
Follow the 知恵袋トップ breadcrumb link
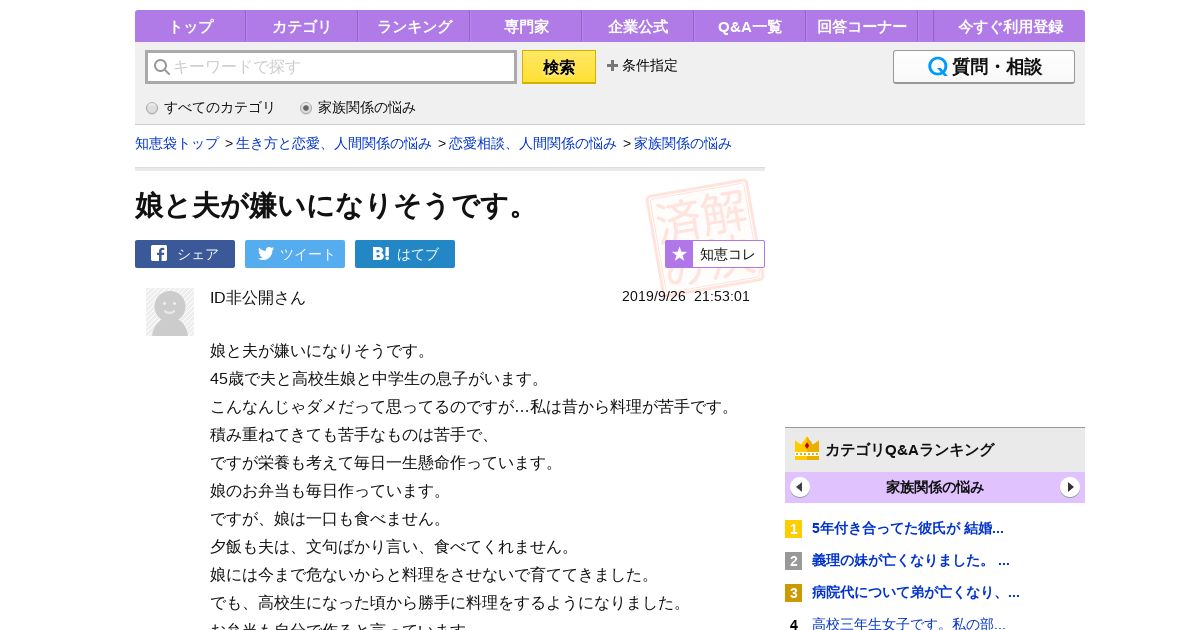click(x=177, y=143)
